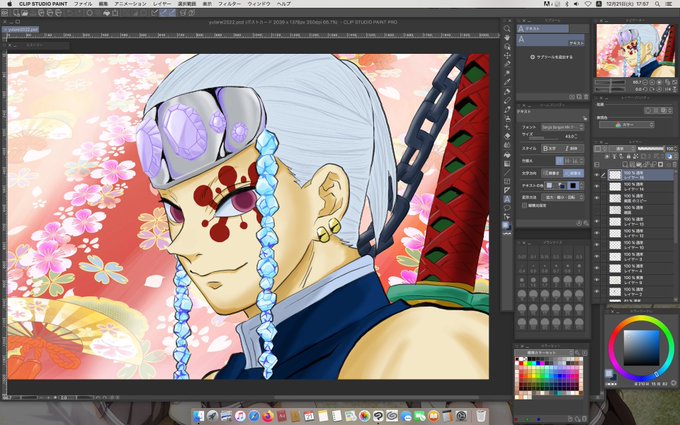Viewport: 680px width, 425px height.
Task: Open transform method dropdown 拡大・縮小・回転
Action: (x=562, y=197)
